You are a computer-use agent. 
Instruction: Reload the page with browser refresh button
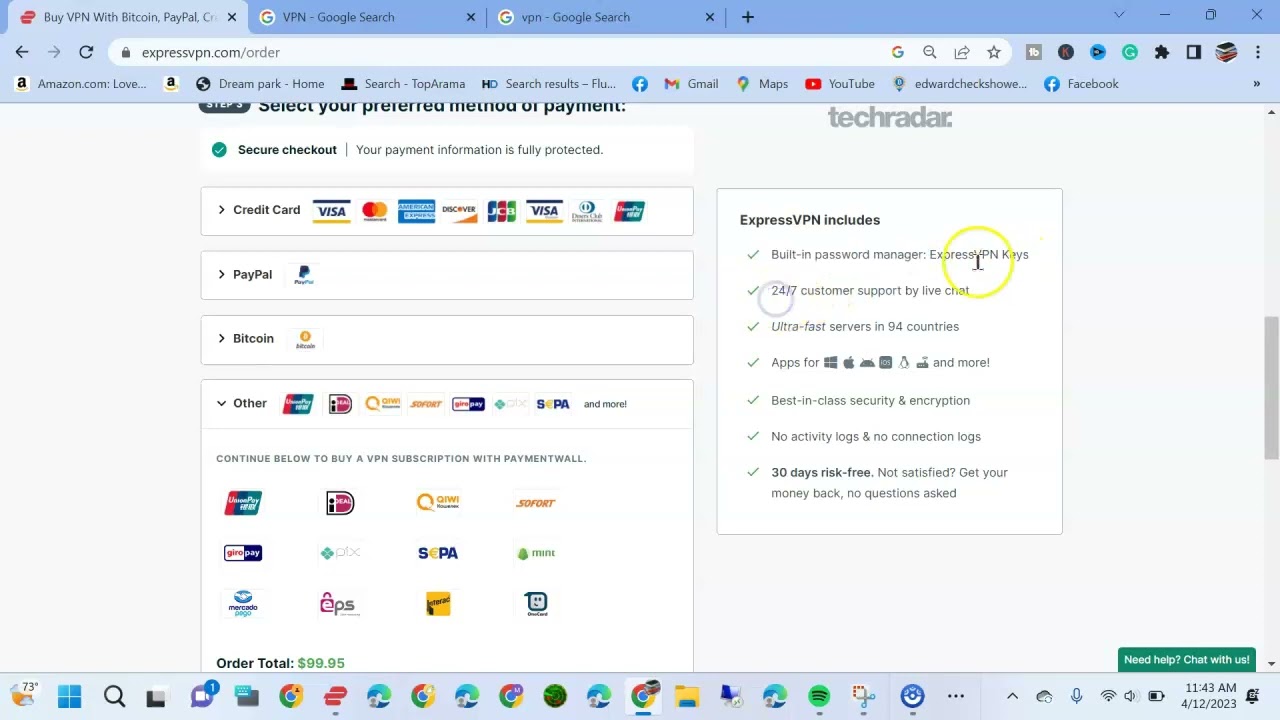86,52
